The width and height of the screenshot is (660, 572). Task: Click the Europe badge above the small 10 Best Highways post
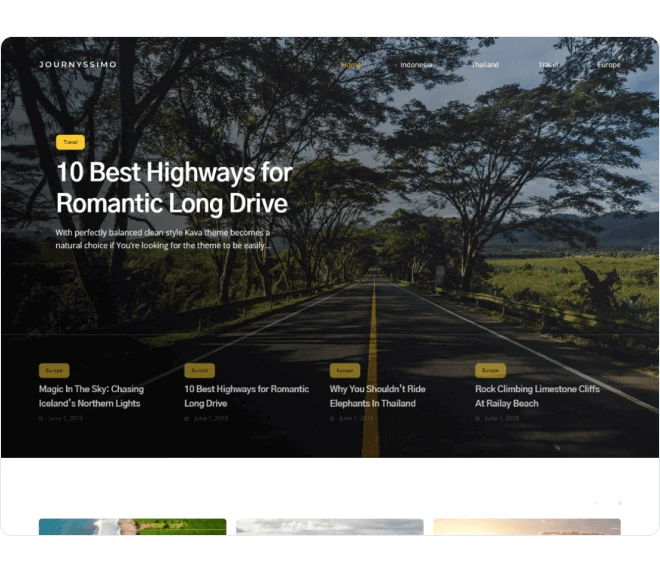(200, 370)
